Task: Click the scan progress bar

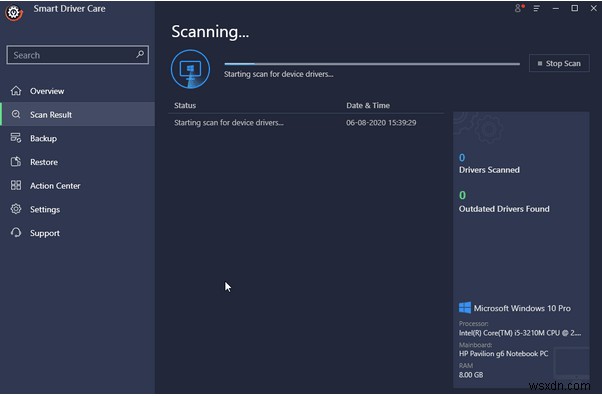Action: click(x=372, y=64)
